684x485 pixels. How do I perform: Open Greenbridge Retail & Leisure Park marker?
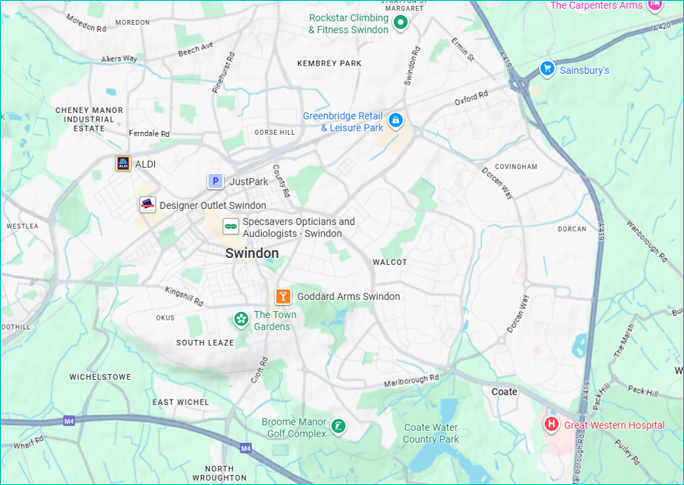point(396,120)
